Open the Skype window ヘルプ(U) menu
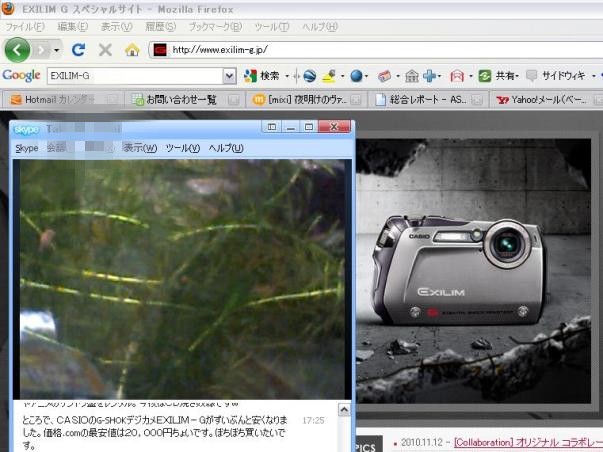Viewport: 603px width, 452px height. pyautogui.click(x=226, y=148)
